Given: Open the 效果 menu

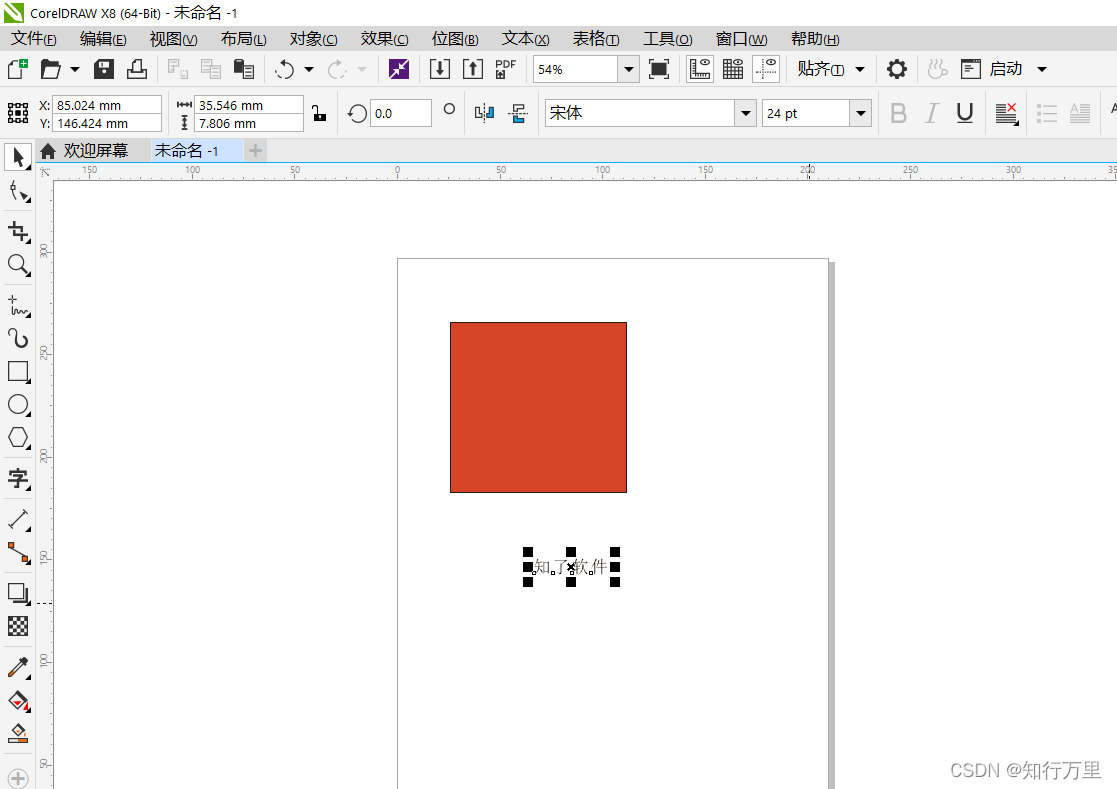Looking at the screenshot, I should point(385,39).
